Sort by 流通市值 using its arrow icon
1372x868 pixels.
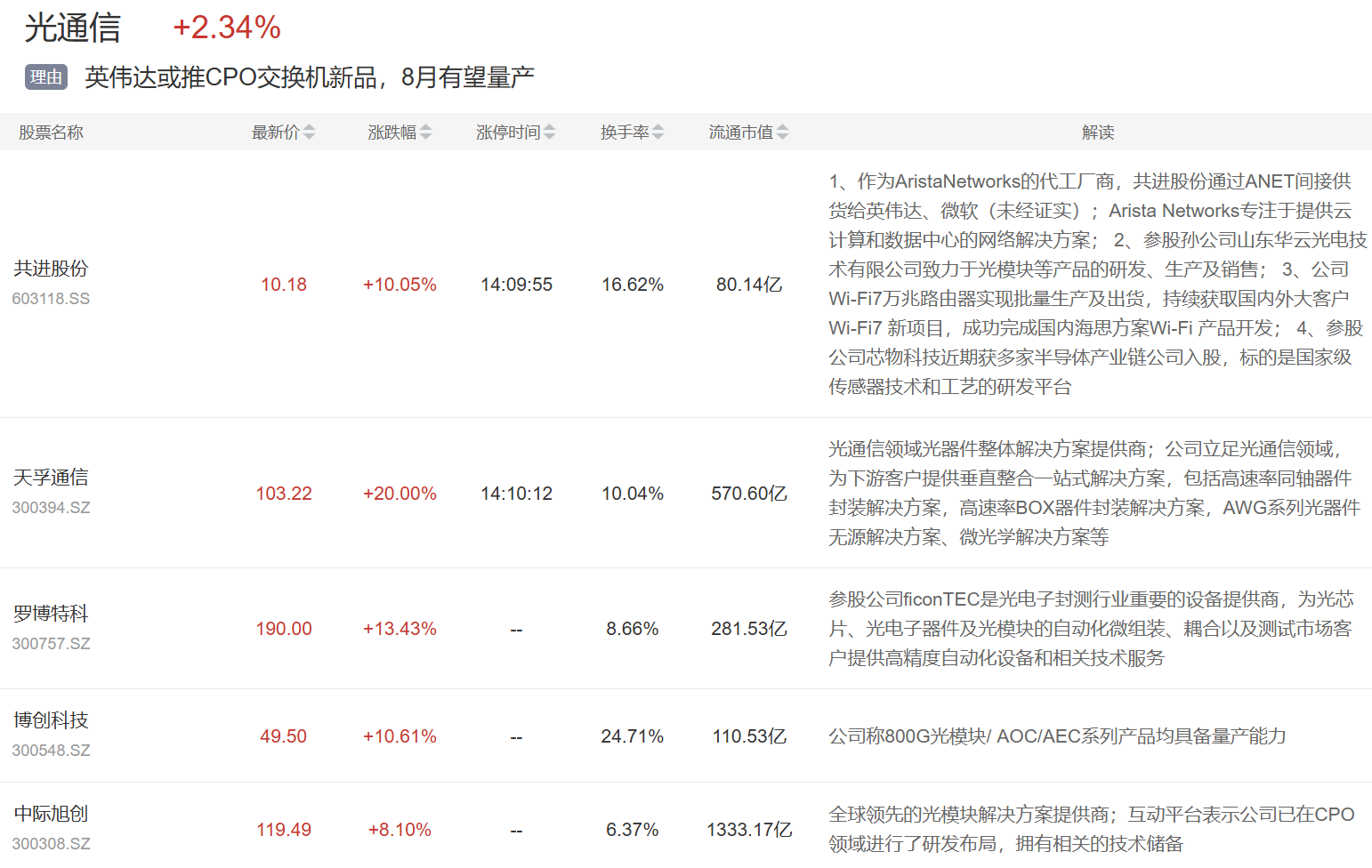click(782, 133)
